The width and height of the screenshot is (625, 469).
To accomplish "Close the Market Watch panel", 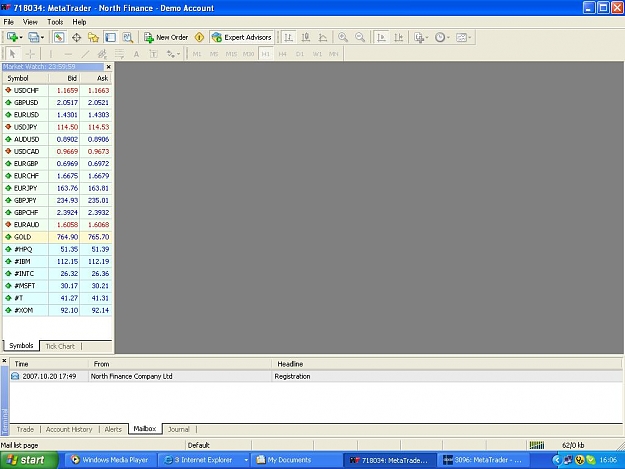I will pos(108,67).
